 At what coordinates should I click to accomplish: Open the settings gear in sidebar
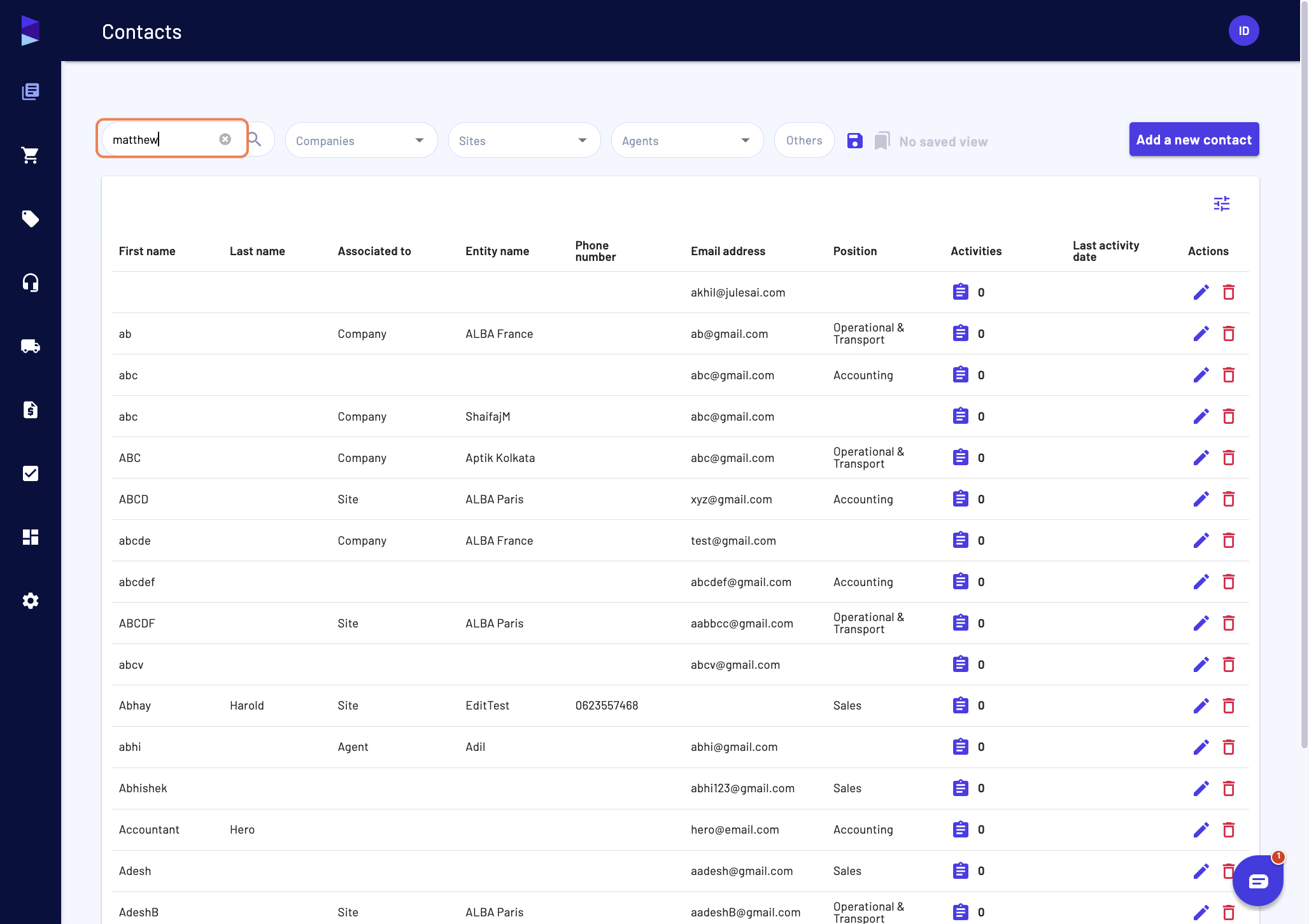[x=31, y=601]
